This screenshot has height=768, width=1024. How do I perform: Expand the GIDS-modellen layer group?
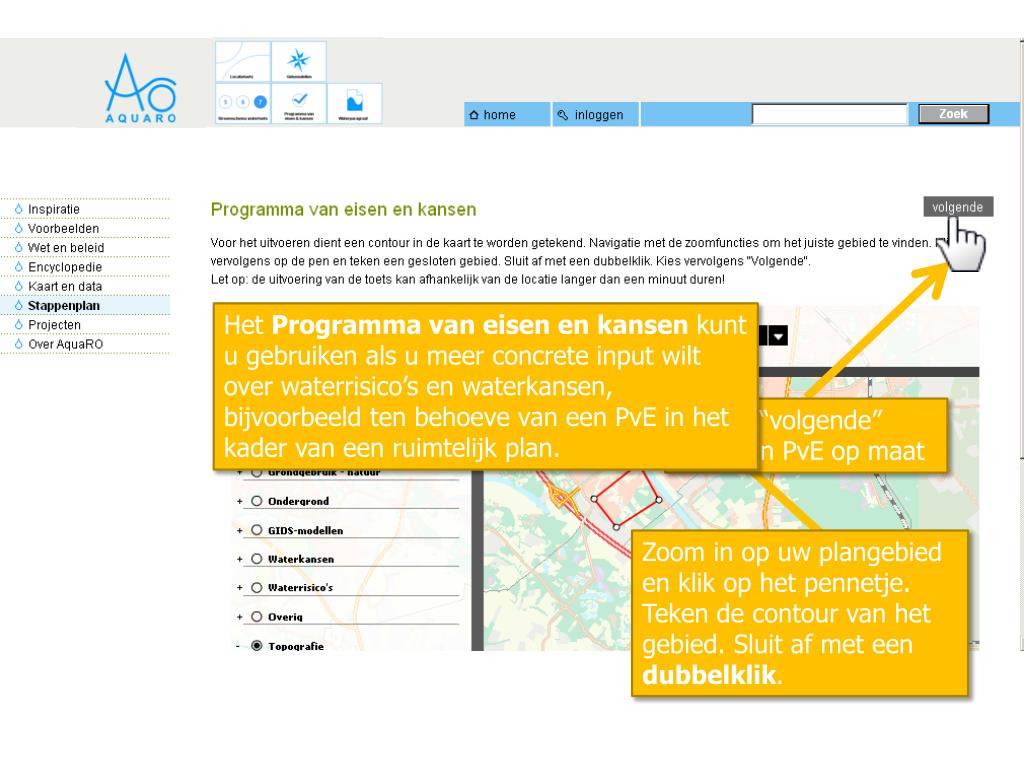tap(240, 531)
